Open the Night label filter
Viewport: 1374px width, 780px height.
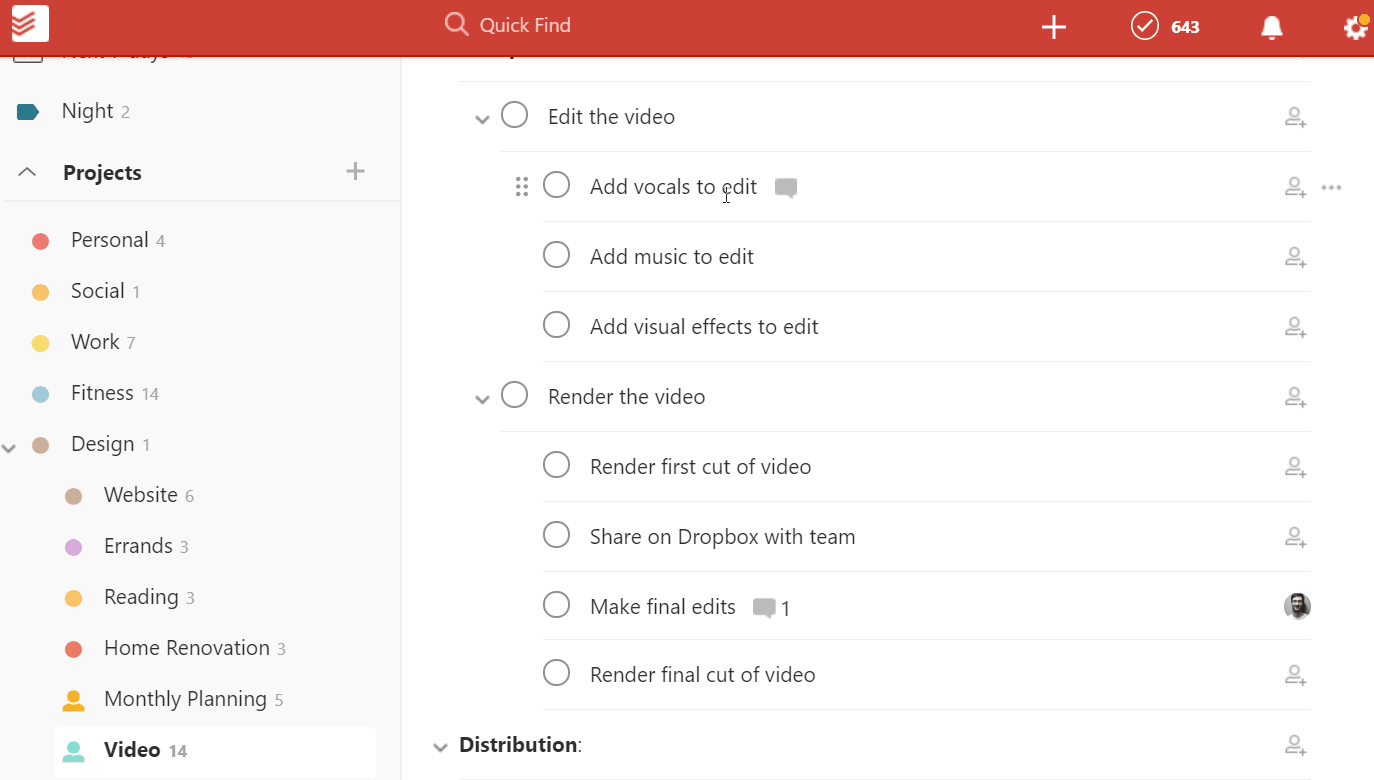click(x=87, y=111)
